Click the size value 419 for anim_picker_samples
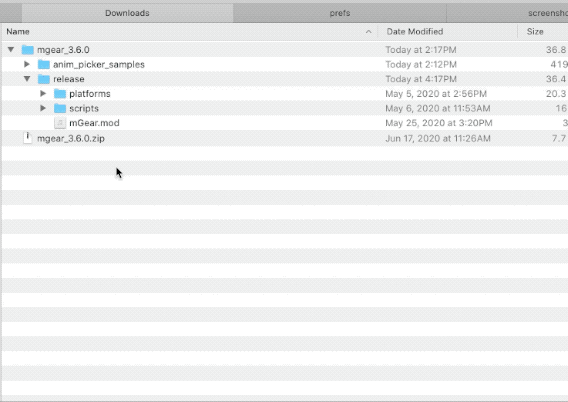 point(559,64)
